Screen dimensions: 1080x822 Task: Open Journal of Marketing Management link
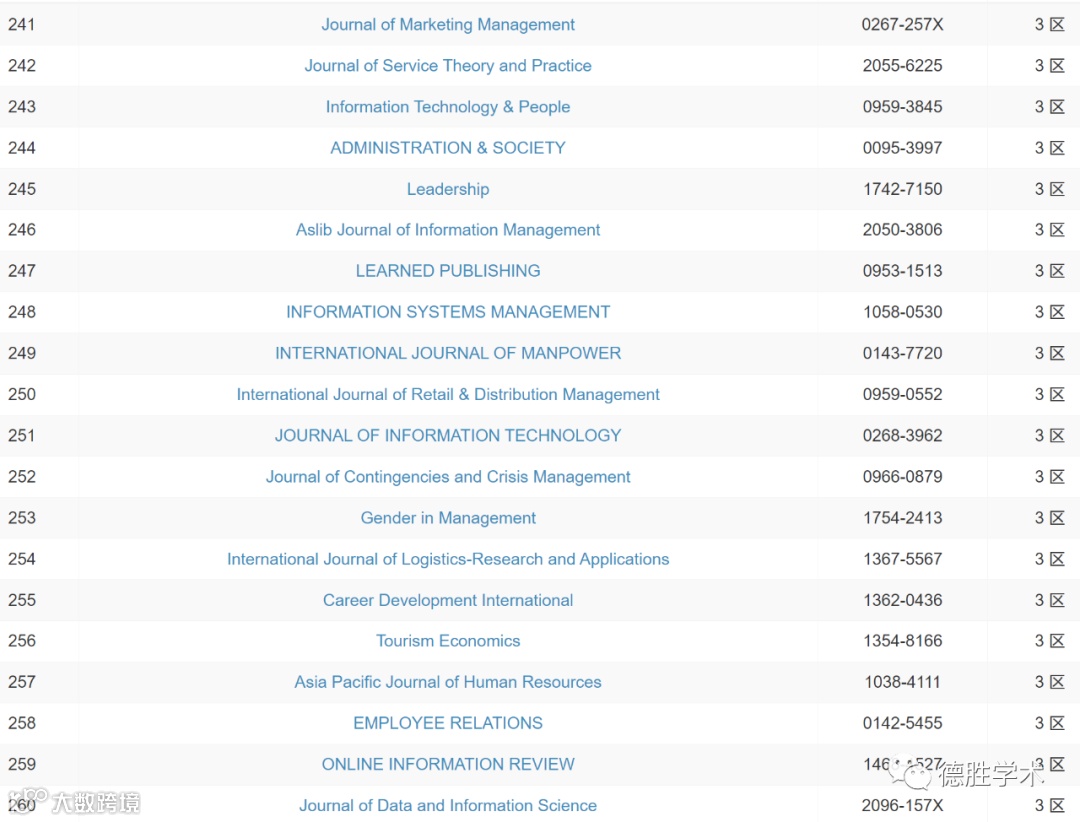[x=448, y=25]
